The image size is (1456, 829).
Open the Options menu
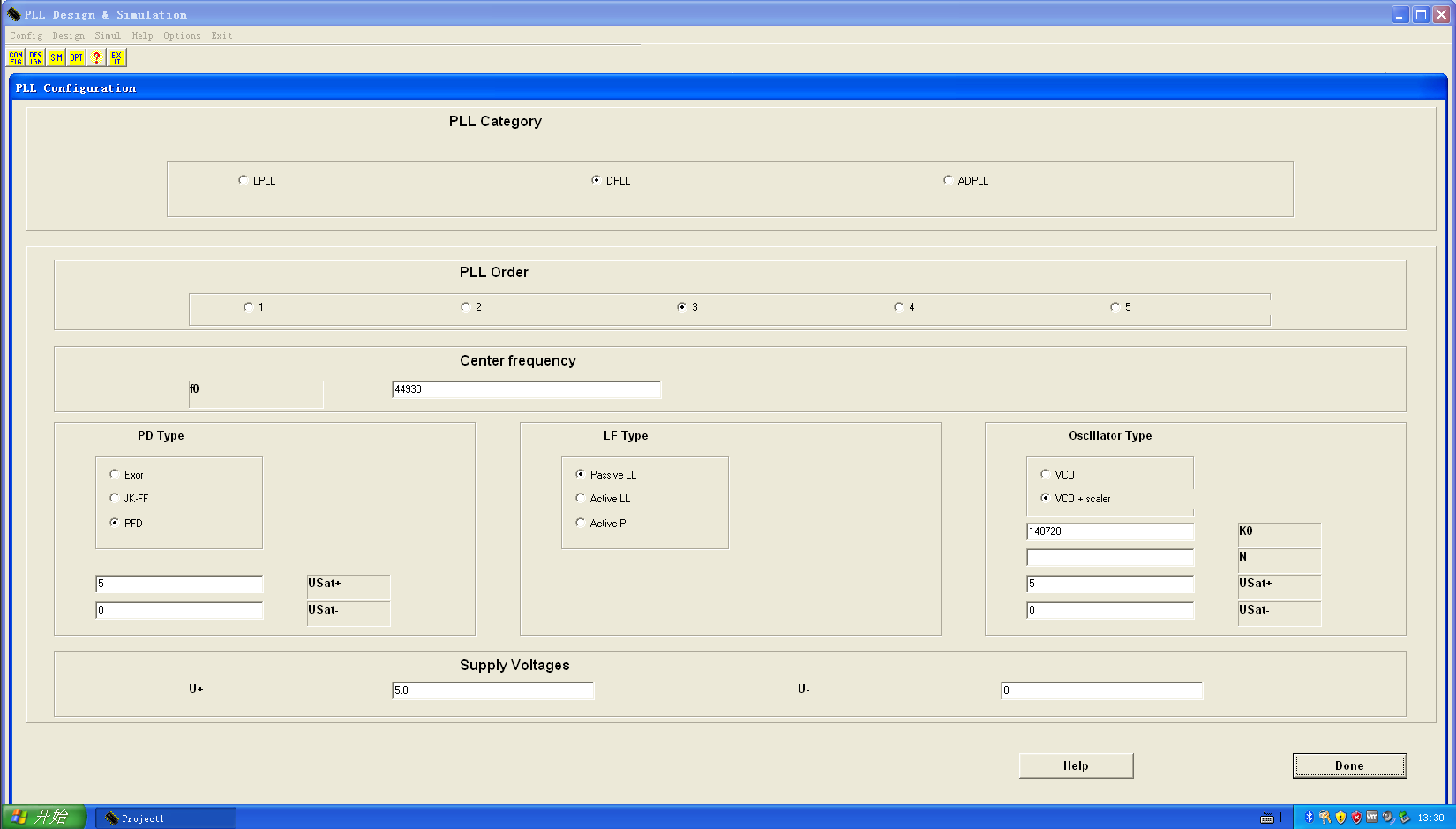182,36
